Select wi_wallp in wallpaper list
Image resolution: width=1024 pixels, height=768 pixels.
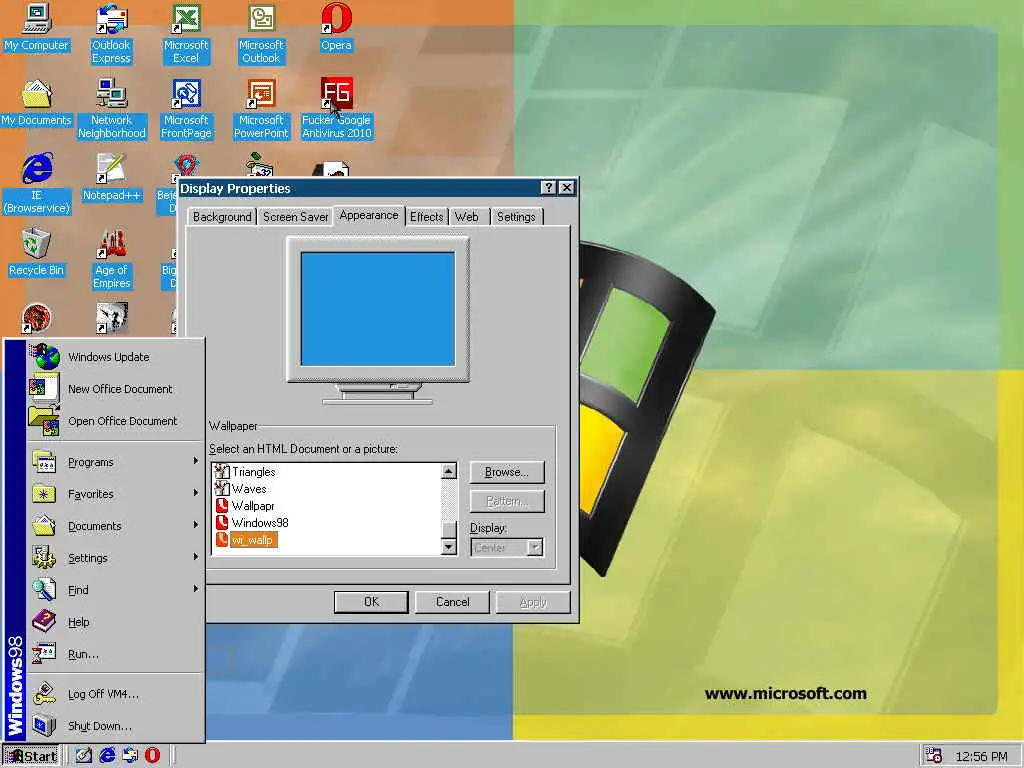(x=246, y=540)
